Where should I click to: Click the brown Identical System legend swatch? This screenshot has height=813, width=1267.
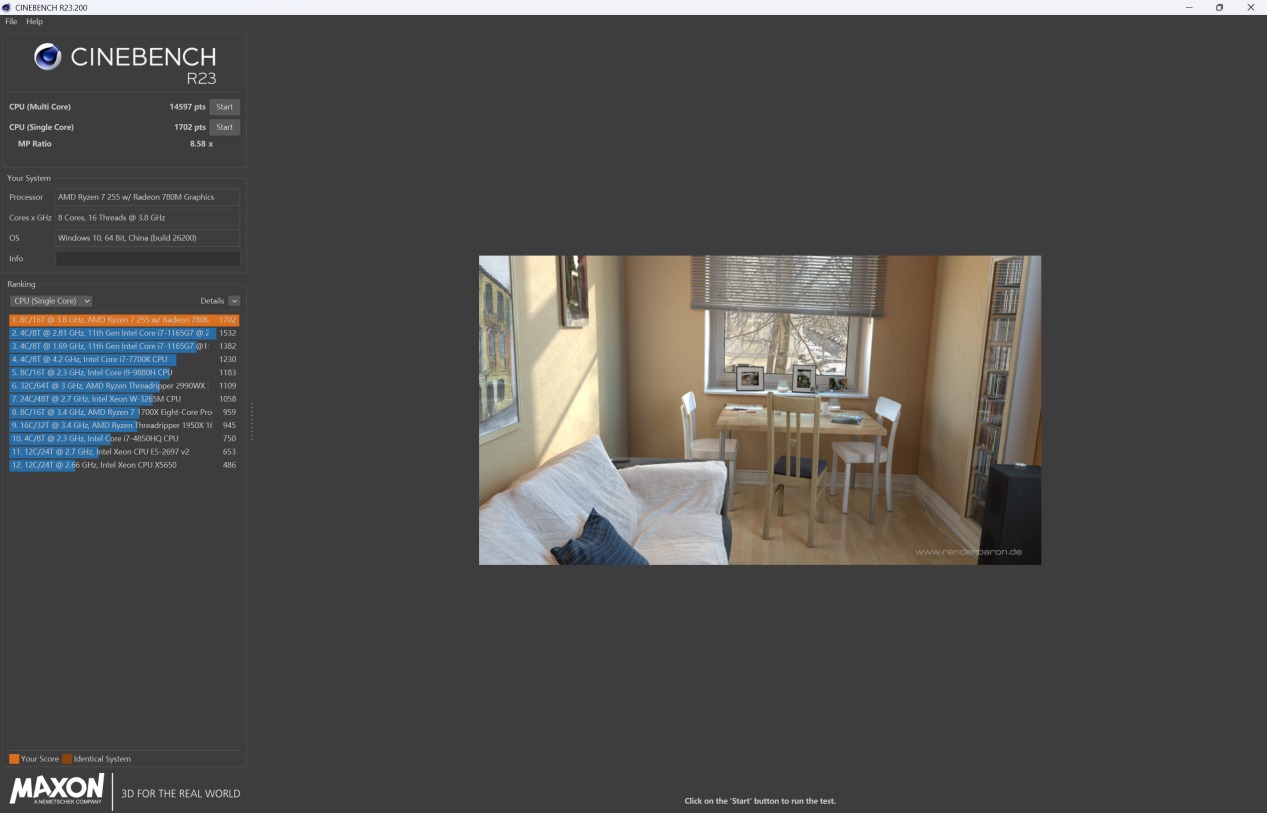pos(67,759)
